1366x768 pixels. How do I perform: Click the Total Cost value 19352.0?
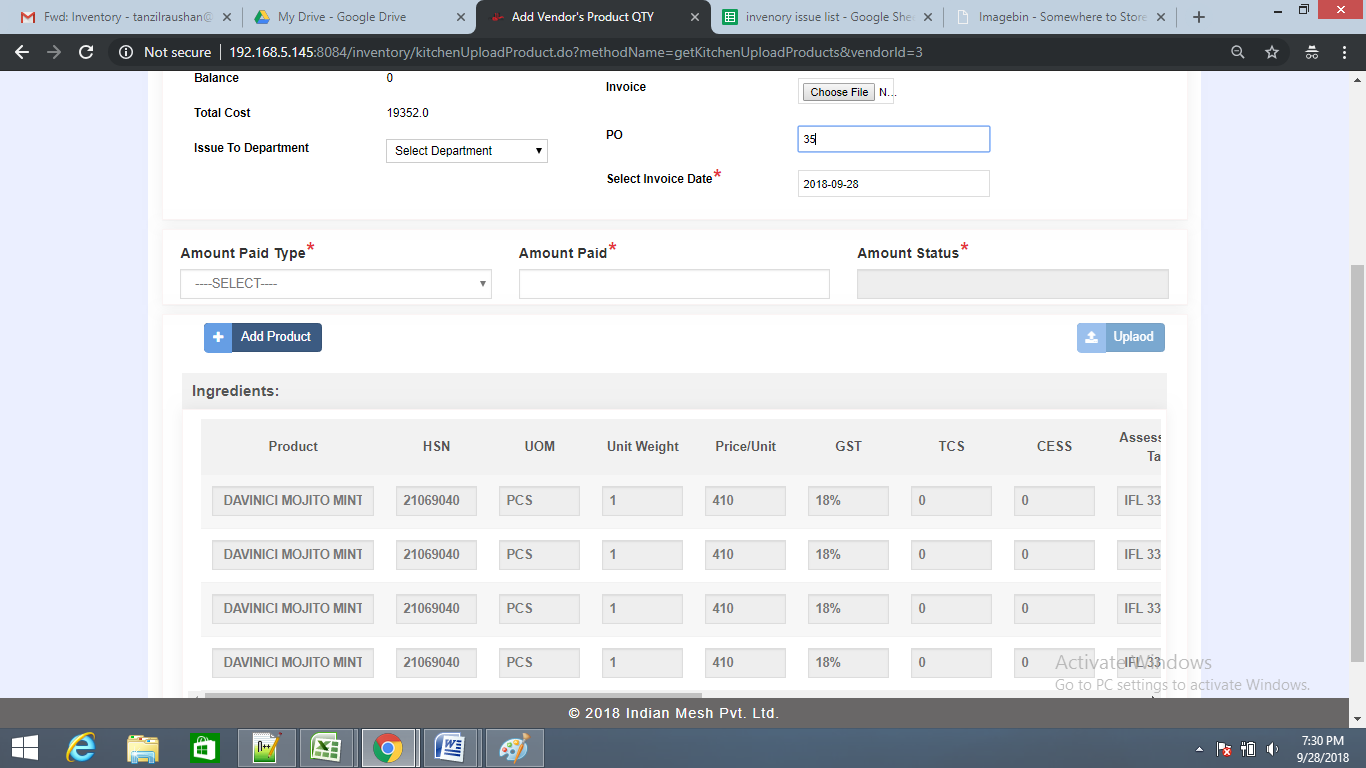pyautogui.click(x=408, y=113)
